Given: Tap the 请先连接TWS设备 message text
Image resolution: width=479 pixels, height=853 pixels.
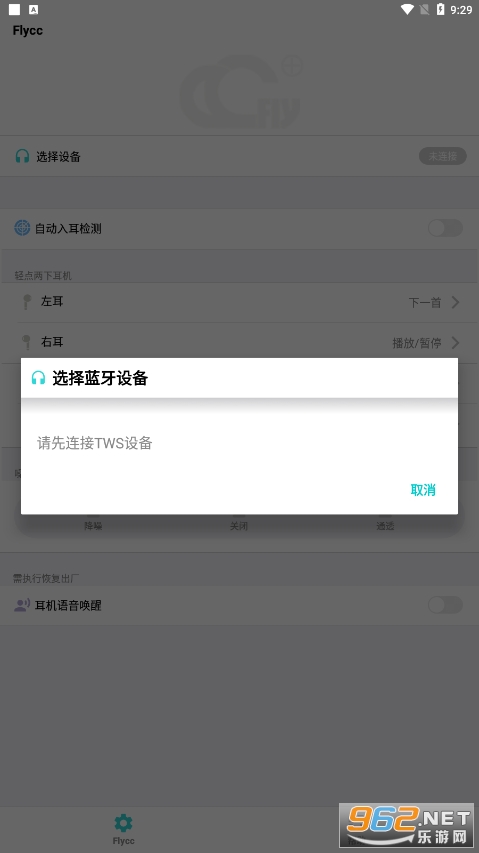Looking at the screenshot, I should pos(95,443).
